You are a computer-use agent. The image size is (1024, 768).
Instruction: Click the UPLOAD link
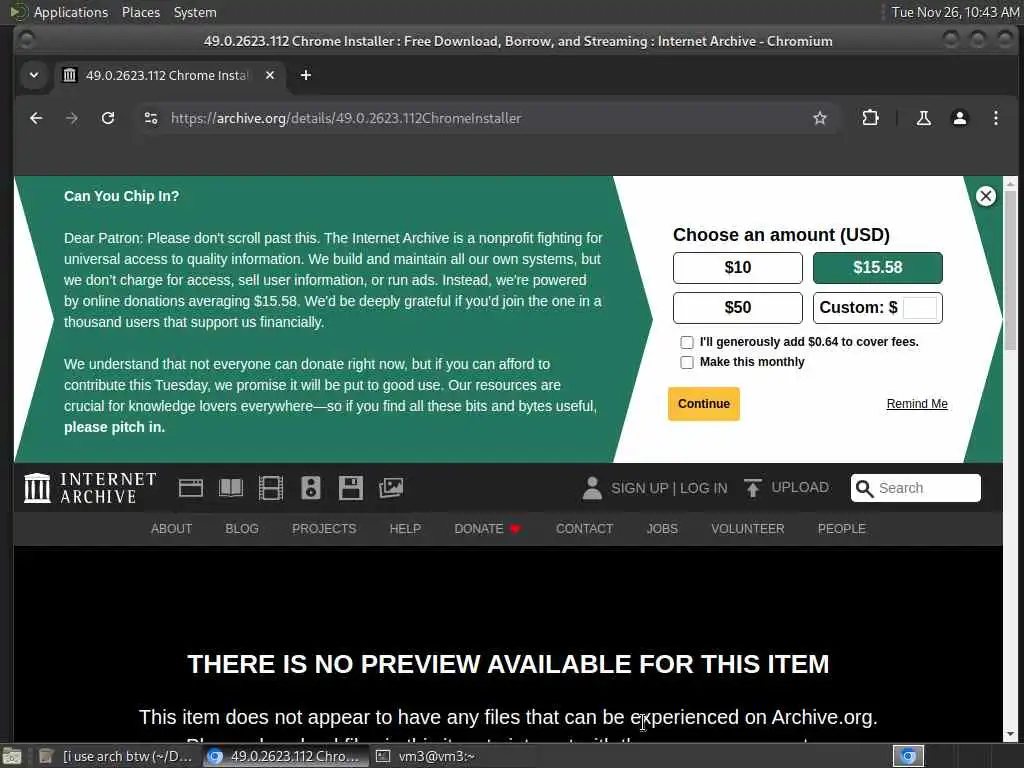point(800,488)
